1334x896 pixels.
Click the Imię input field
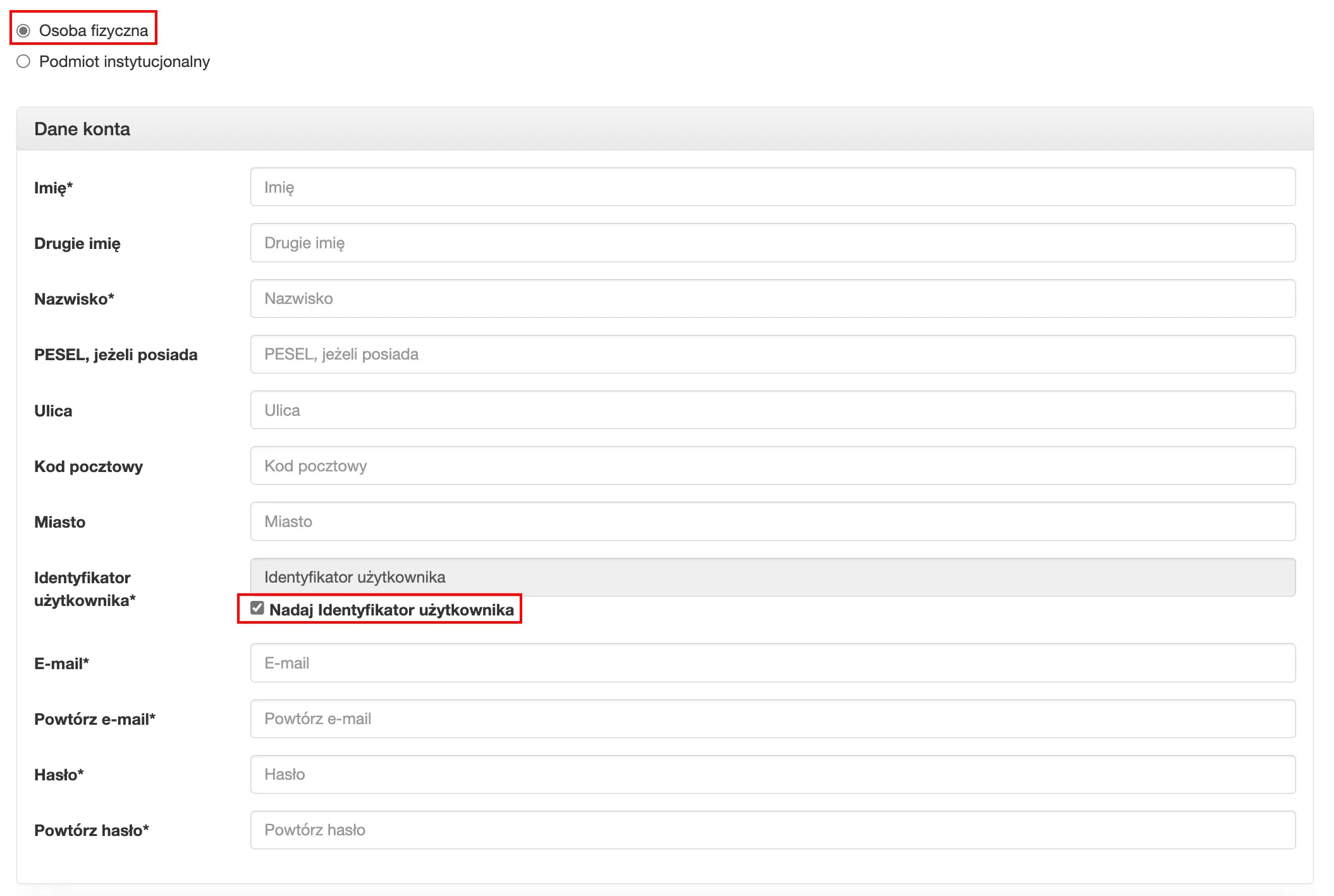772,187
